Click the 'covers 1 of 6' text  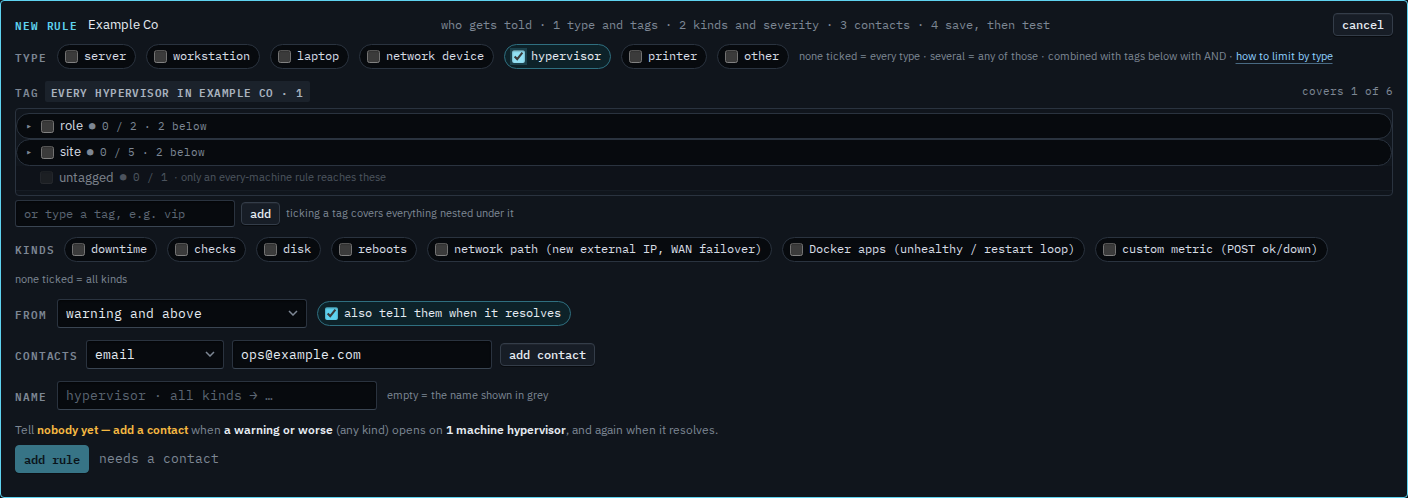tap(1347, 91)
